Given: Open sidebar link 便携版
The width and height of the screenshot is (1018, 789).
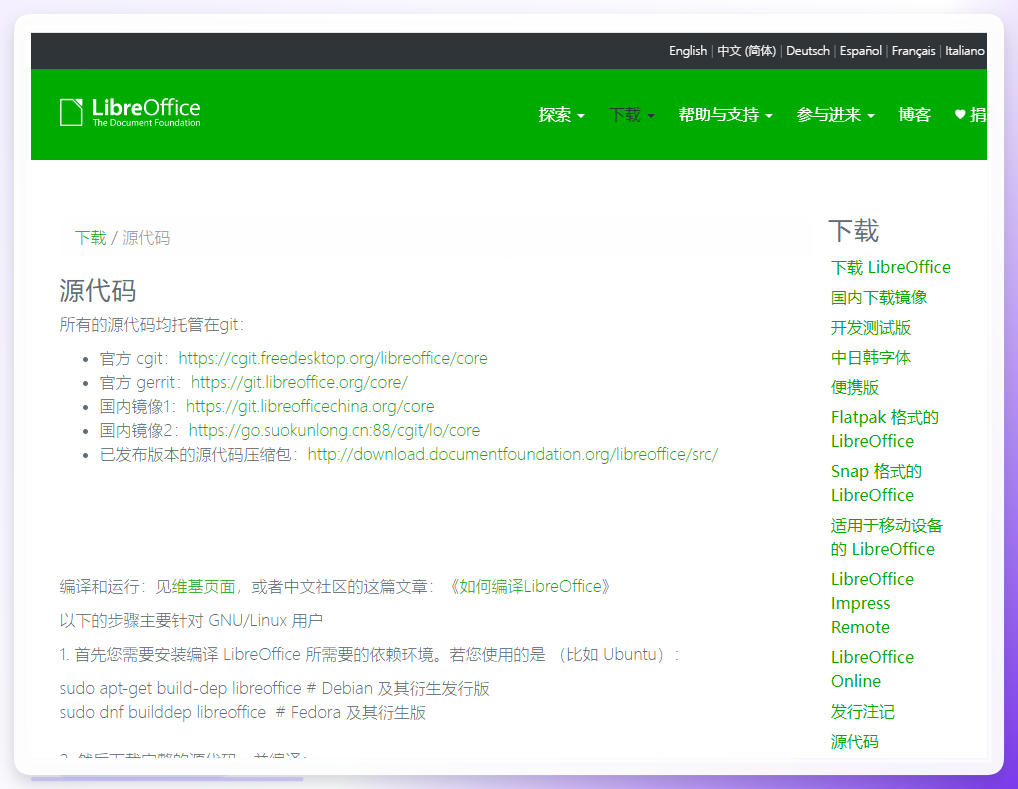Looking at the screenshot, I should 854,388.
